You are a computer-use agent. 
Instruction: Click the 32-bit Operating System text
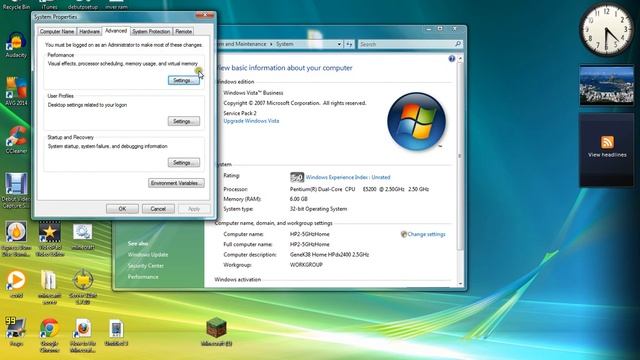pyautogui.click(x=318, y=209)
